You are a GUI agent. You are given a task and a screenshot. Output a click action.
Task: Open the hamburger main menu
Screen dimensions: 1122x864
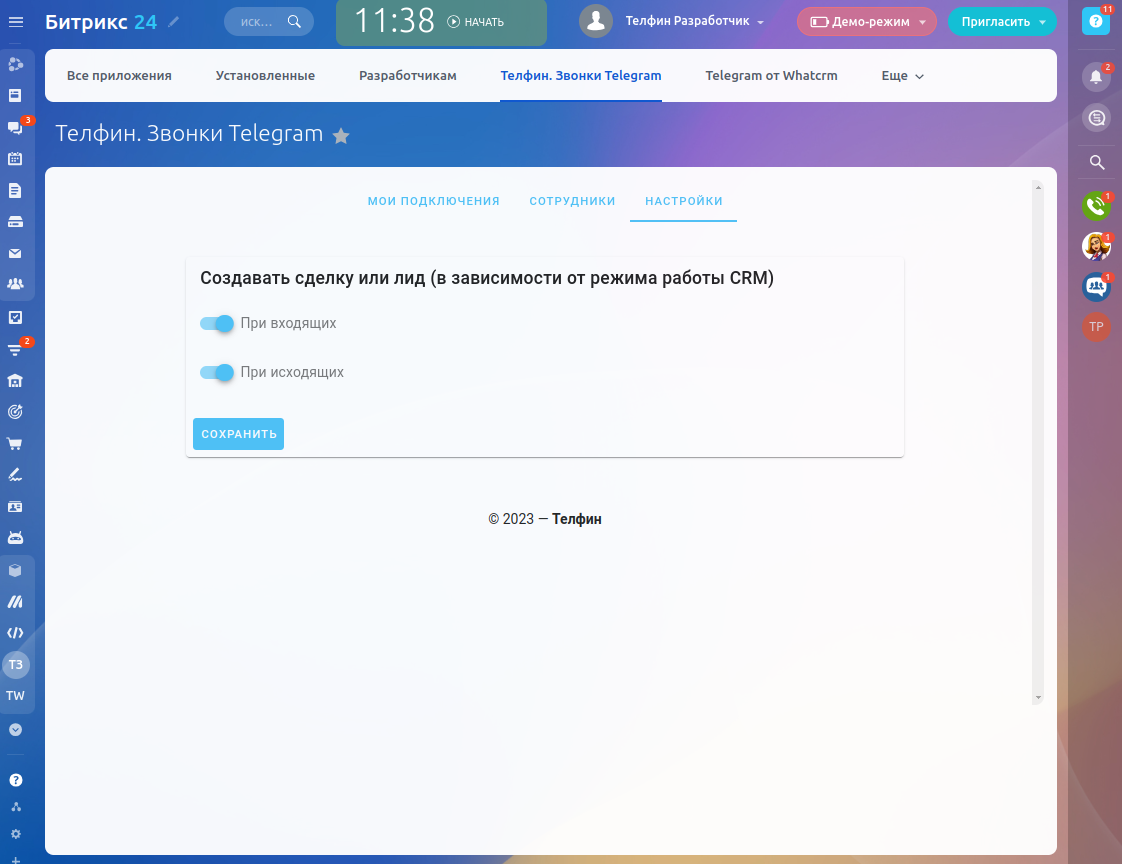16,22
